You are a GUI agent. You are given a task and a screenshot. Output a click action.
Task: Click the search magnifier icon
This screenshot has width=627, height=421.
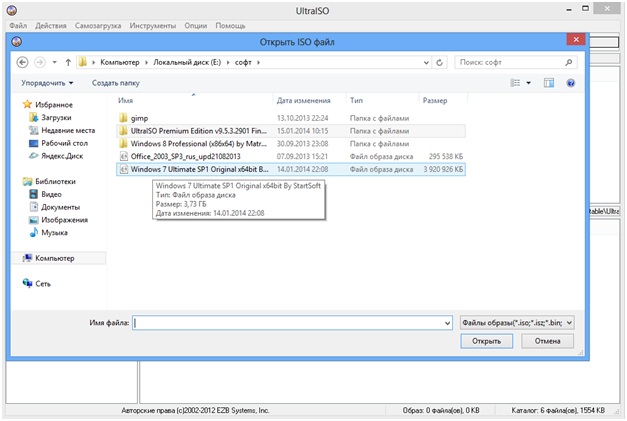point(569,62)
